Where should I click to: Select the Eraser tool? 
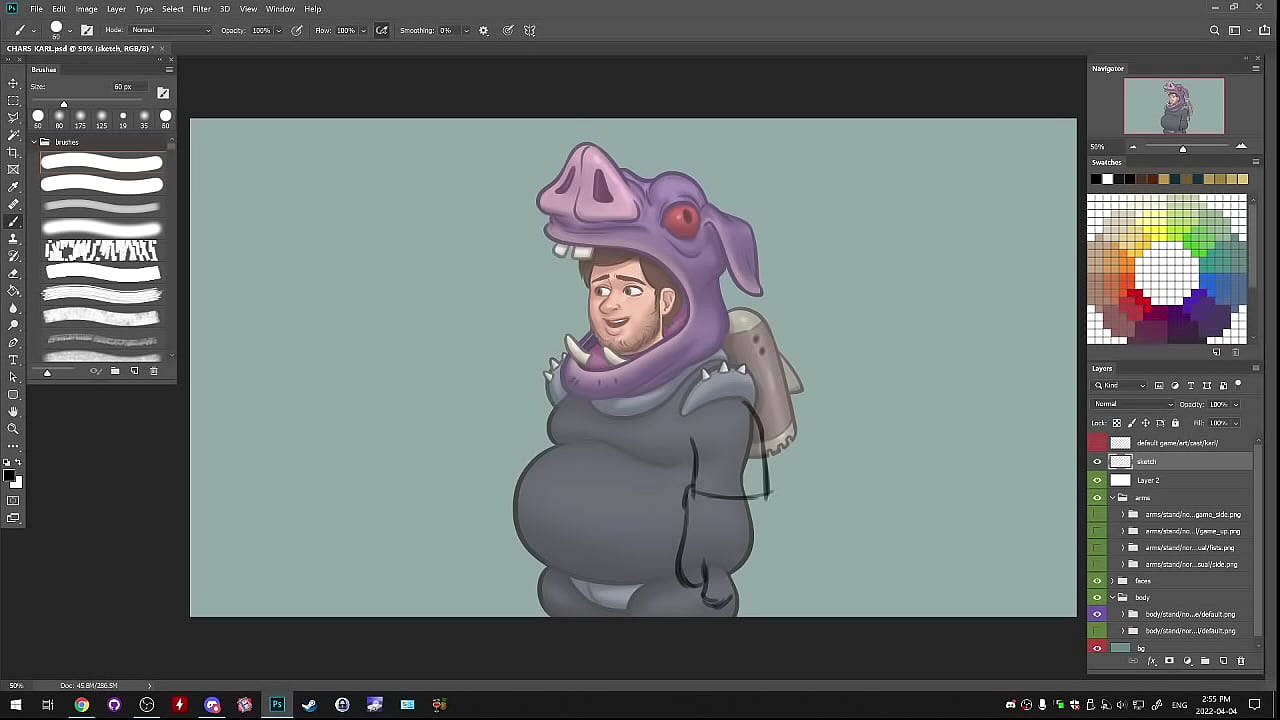[13, 273]
